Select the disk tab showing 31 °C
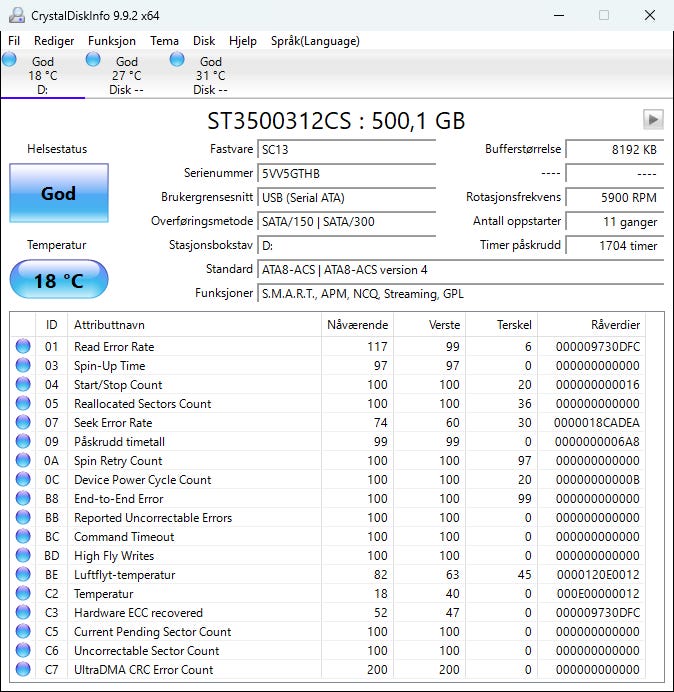 pyautogui.click(x=211, y=75)
